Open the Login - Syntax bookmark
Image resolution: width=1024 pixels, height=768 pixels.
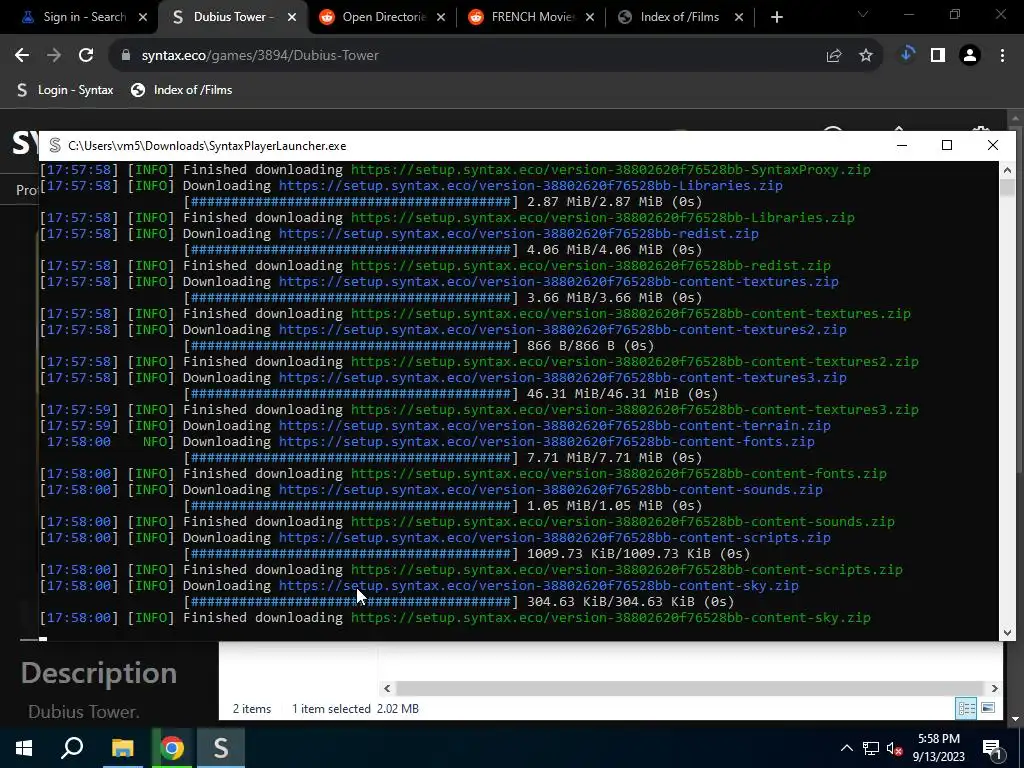pyautogui.click(x=65, y=90)
